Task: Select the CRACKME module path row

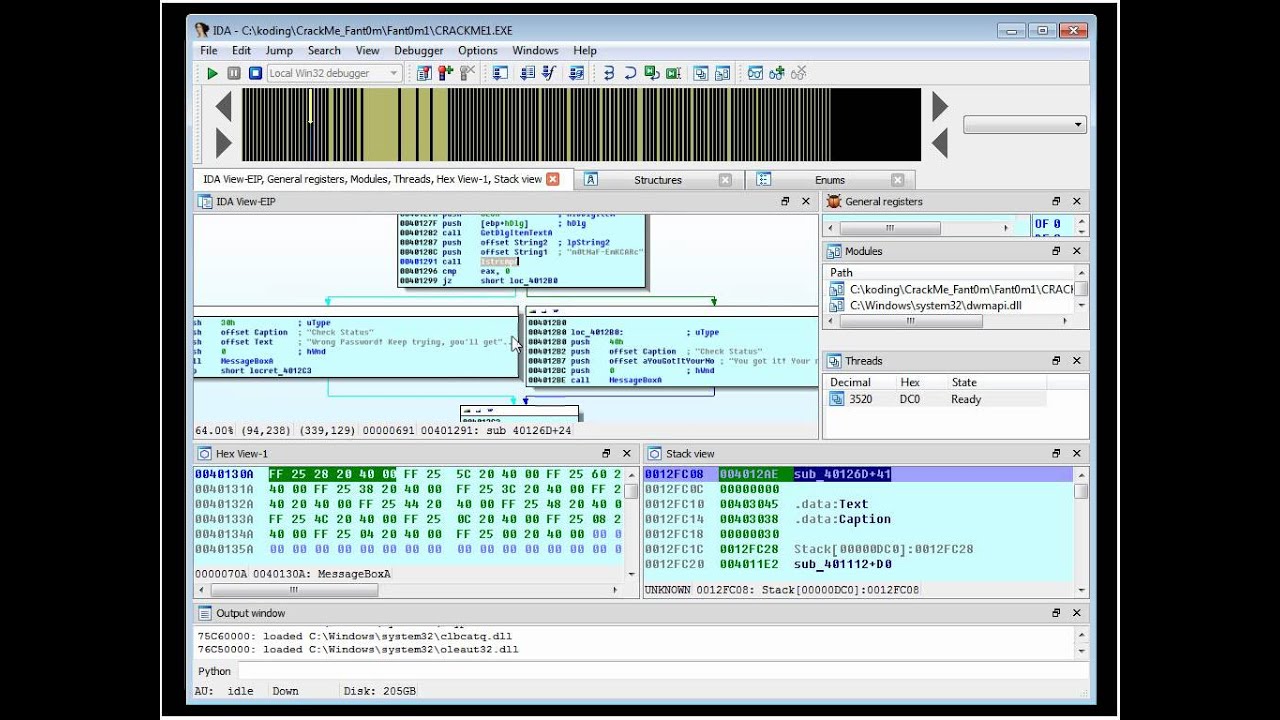Action: pyautogui.click(x=950, y=289)
